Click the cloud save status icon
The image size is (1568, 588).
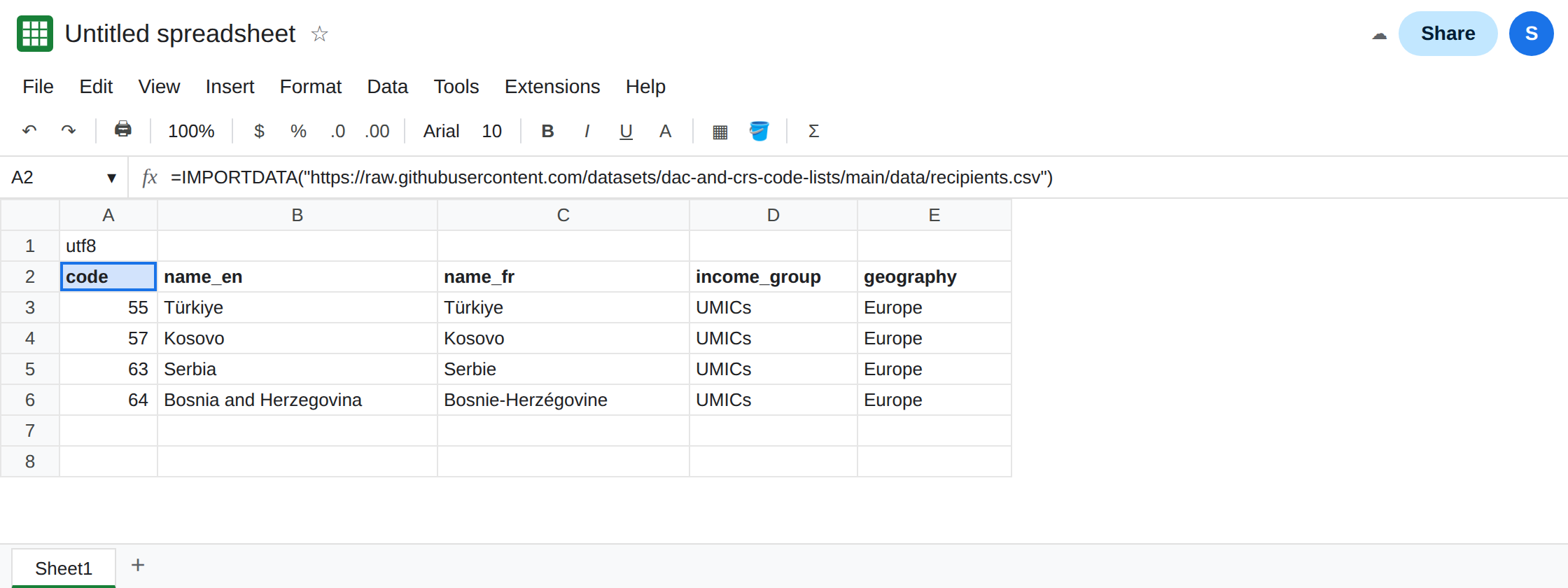click(1379, 34)
